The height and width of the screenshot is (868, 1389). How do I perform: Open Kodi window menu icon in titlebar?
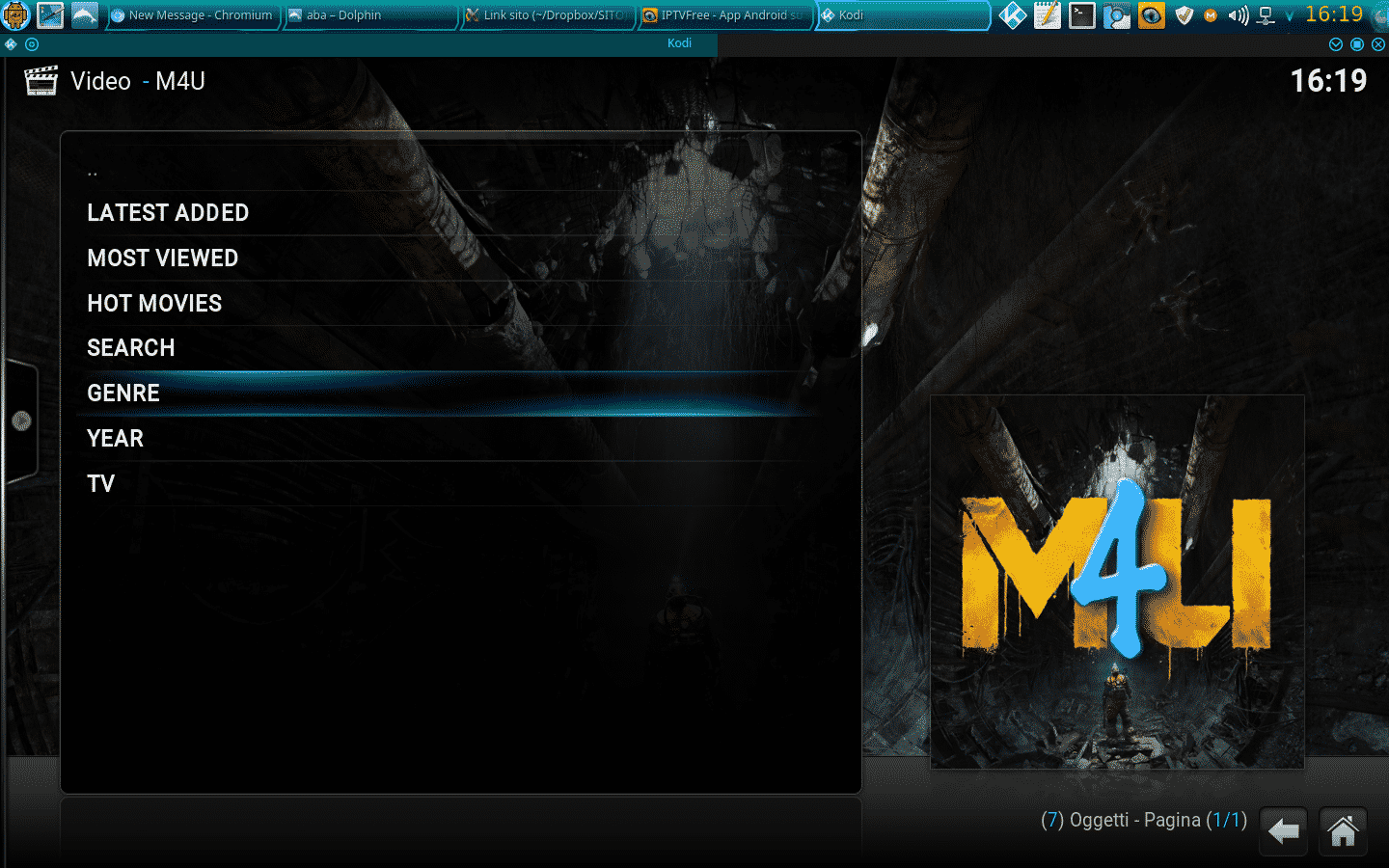coord(12,44)
